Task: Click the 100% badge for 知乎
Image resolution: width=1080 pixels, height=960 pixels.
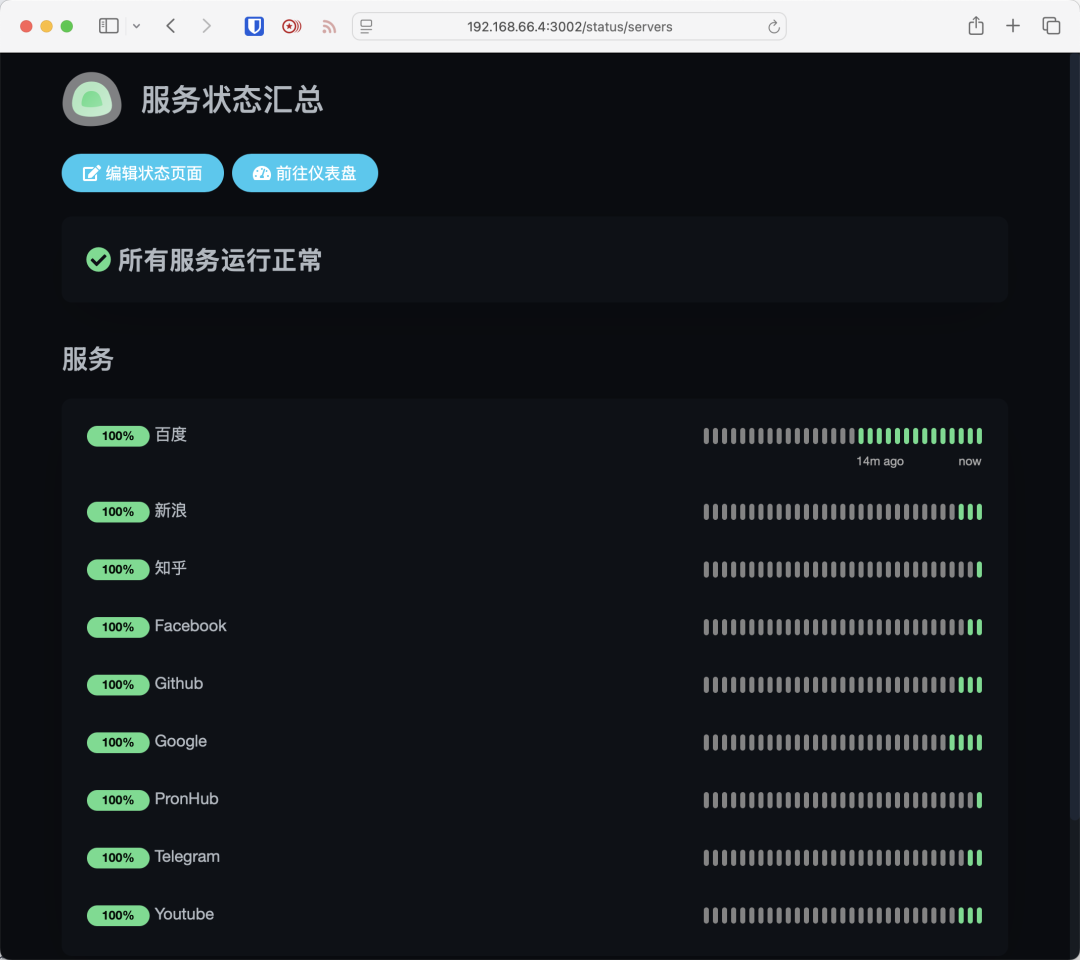Action: (x=118, y=570)
